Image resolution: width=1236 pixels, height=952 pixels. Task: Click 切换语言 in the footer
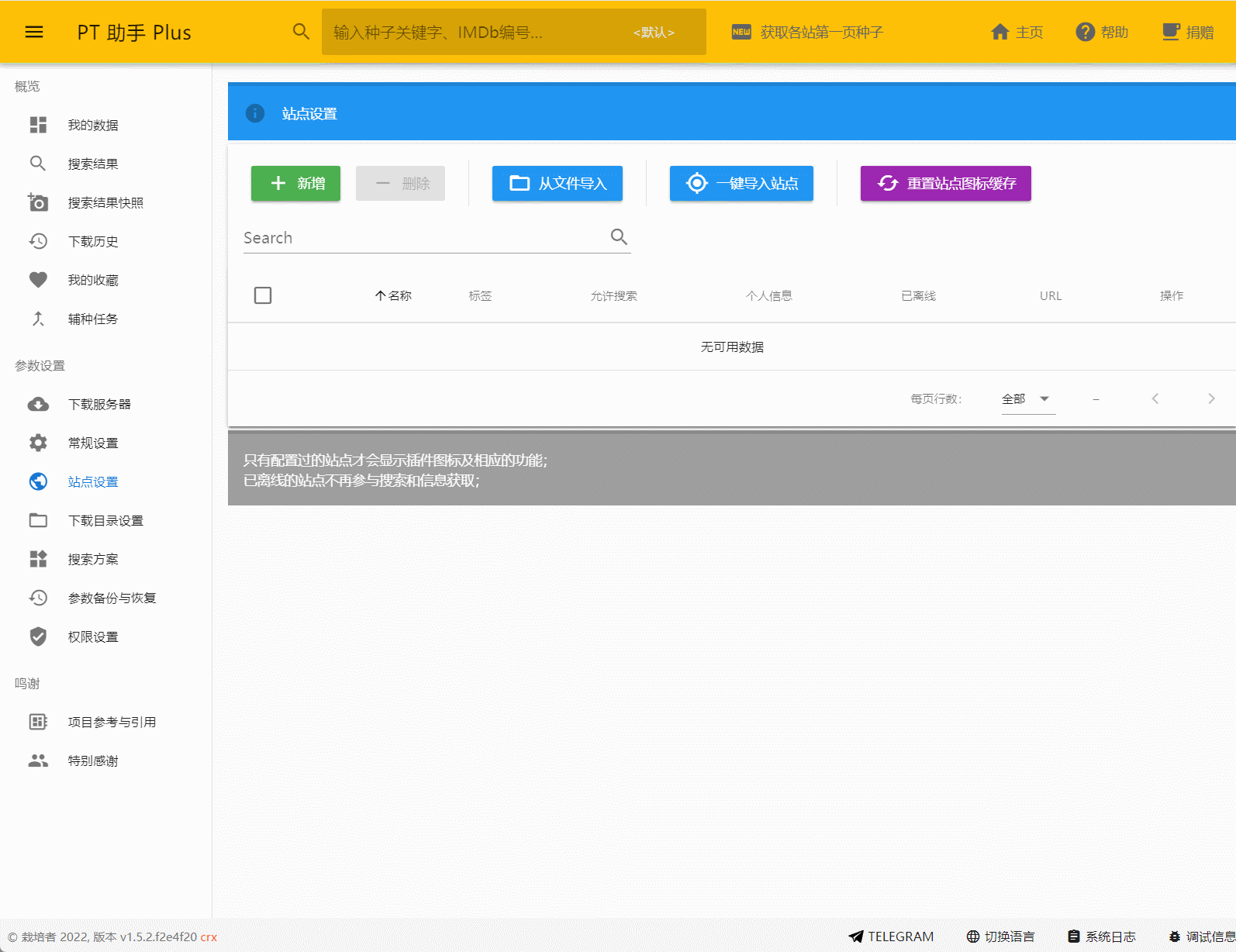1000,936
